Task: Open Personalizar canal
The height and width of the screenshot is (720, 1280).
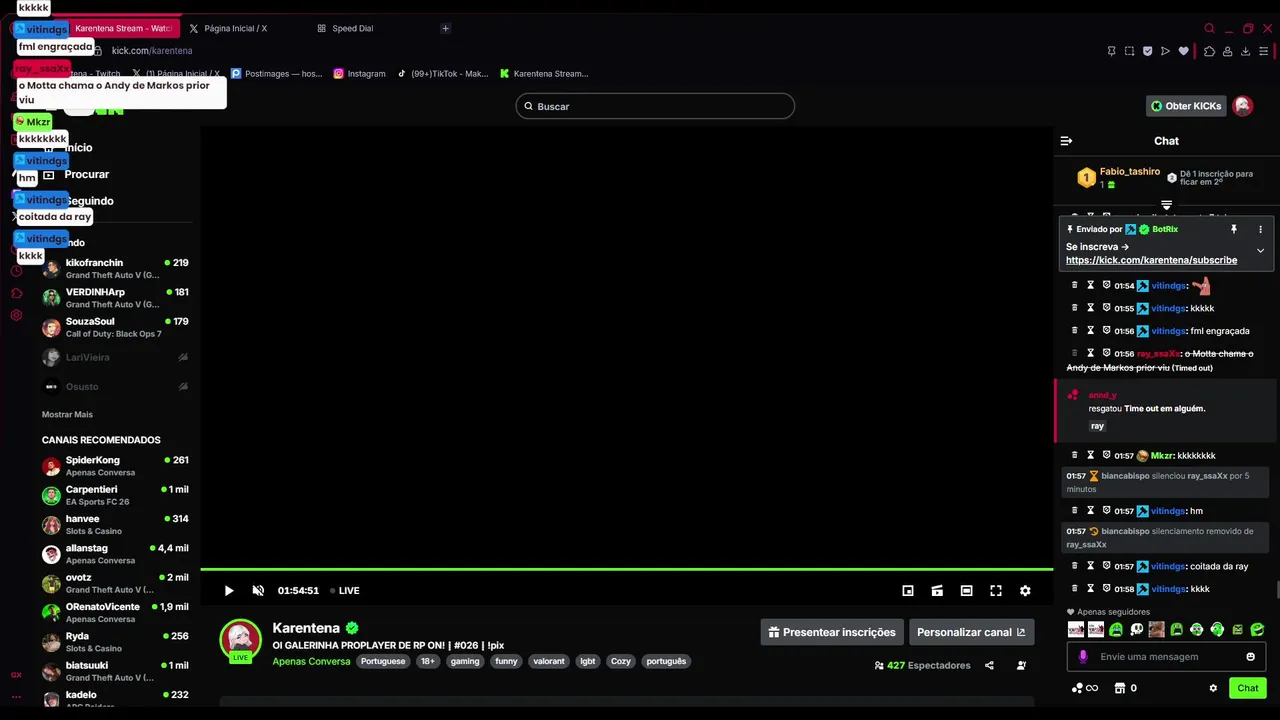Action: tap(971, 632)
